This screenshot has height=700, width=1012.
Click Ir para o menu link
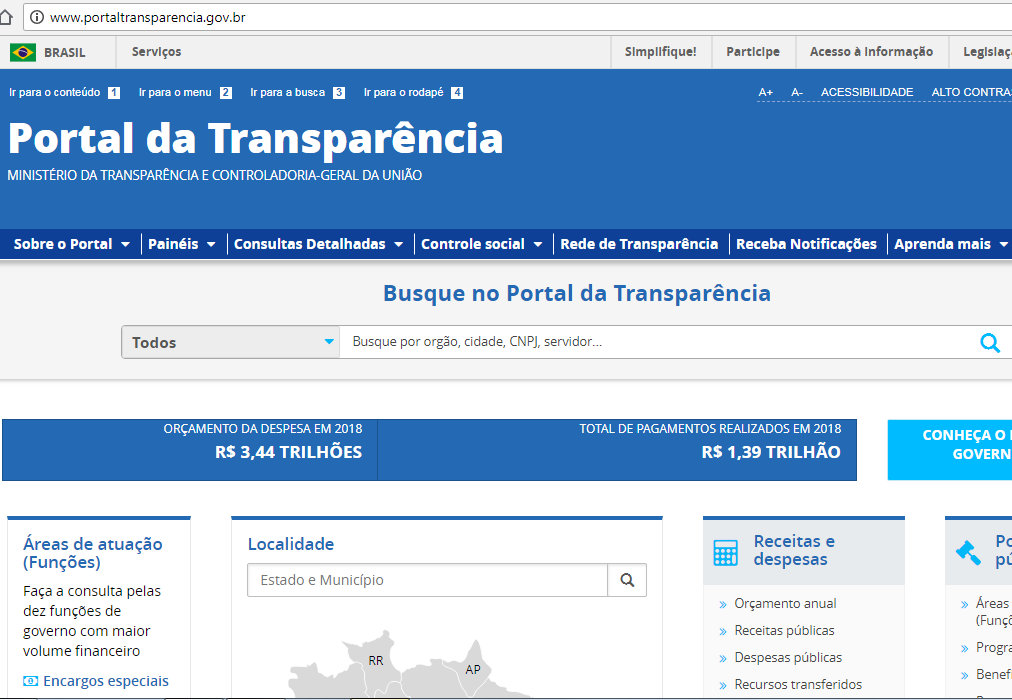tap(175, 92)
